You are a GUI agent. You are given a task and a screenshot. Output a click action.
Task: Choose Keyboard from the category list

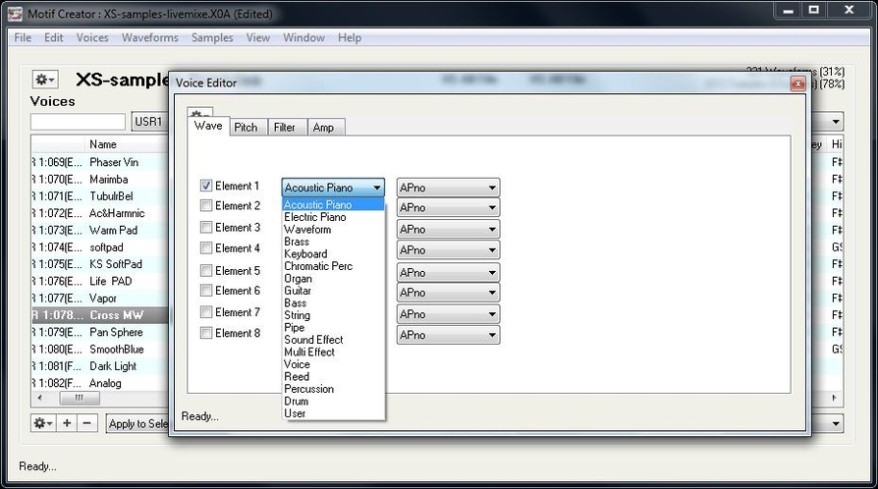tap(333, 254)
